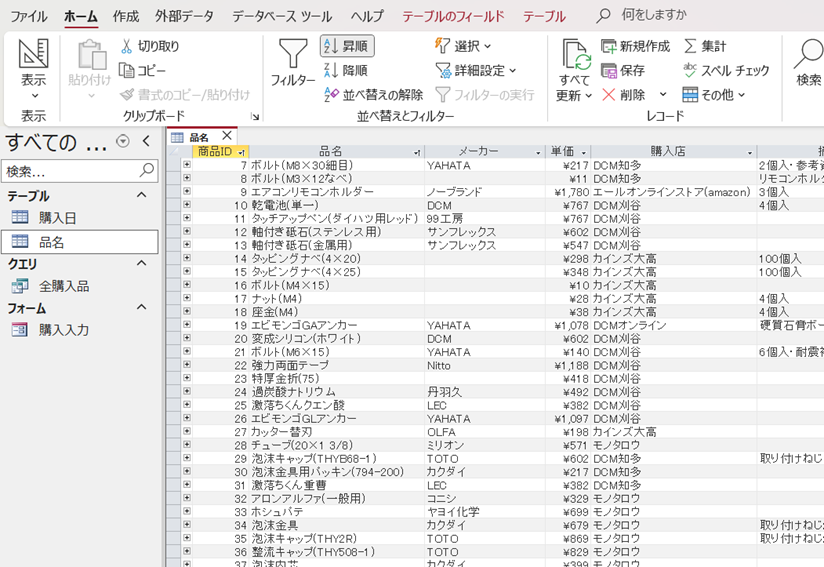This screenshot has width=824, height=567.
Task: Collapse the クエリ group in navigation pane
Action: (x=141, y=263)
